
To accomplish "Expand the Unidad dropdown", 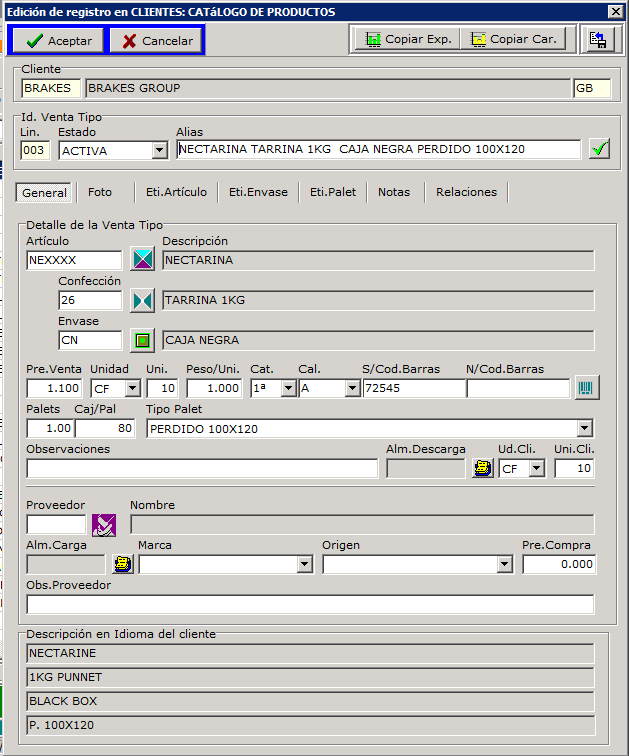I will (131, 388).
